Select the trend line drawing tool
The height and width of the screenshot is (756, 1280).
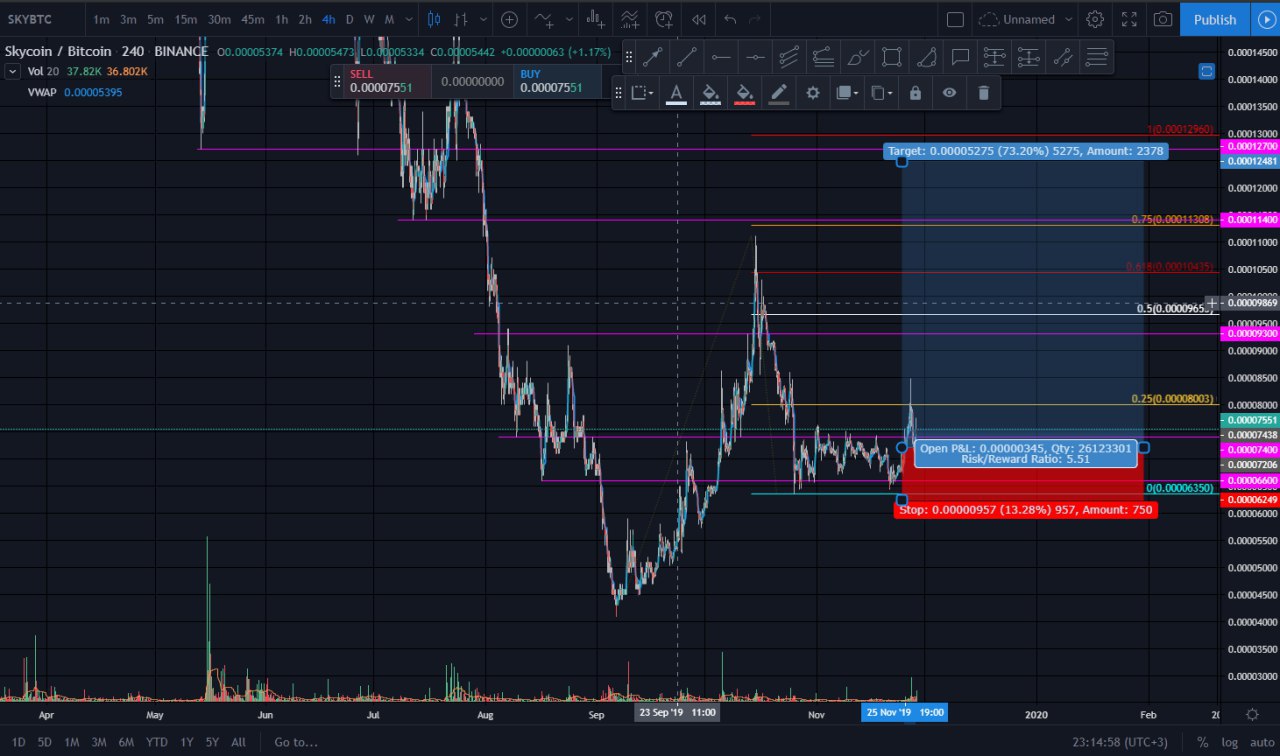(686, 58)
